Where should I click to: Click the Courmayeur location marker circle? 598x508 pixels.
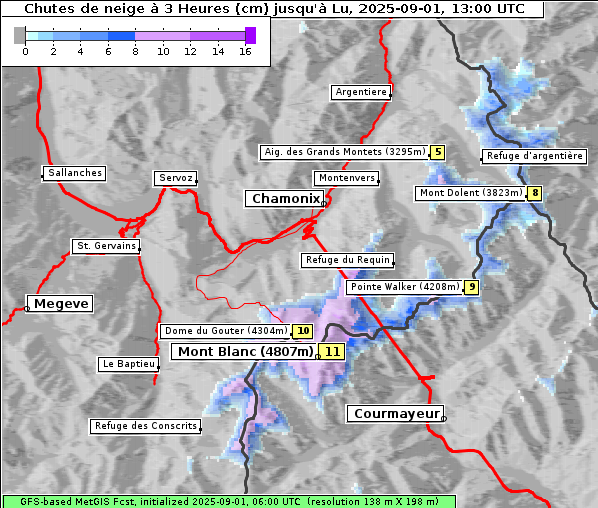[444, 419]
